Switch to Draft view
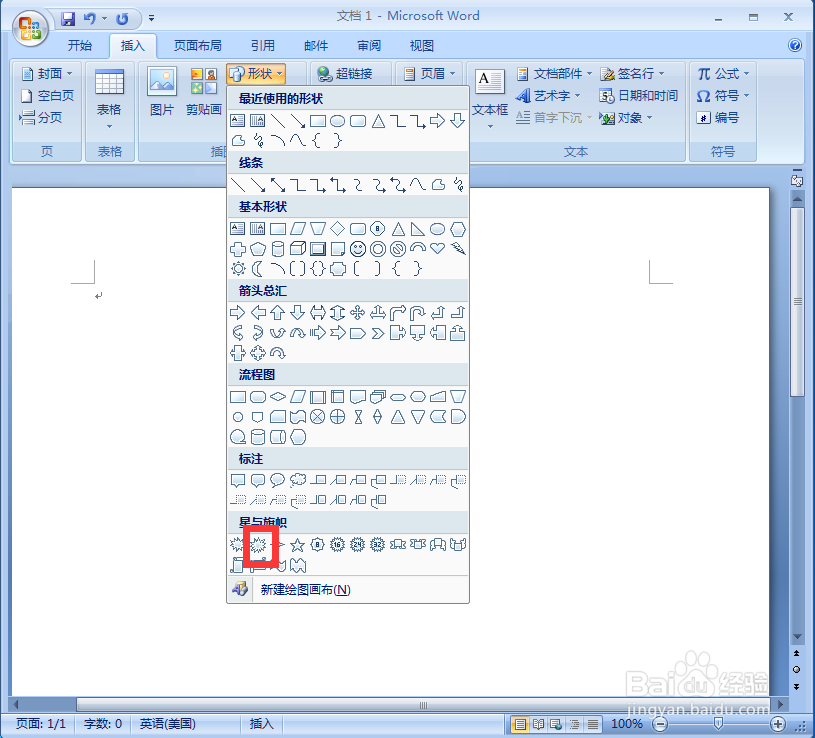 point(593,724)
